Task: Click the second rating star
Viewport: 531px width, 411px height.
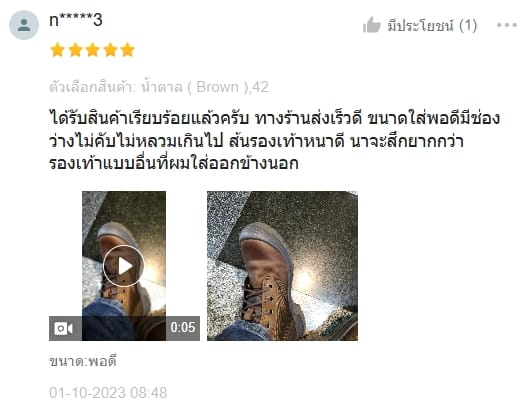Action: click(x=75, y=50)
